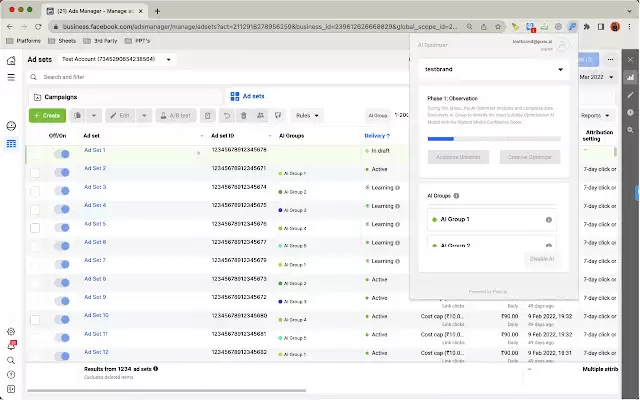Open the Rules dropdown
This screenshot has width=640, height=400.
click(307, 116)
